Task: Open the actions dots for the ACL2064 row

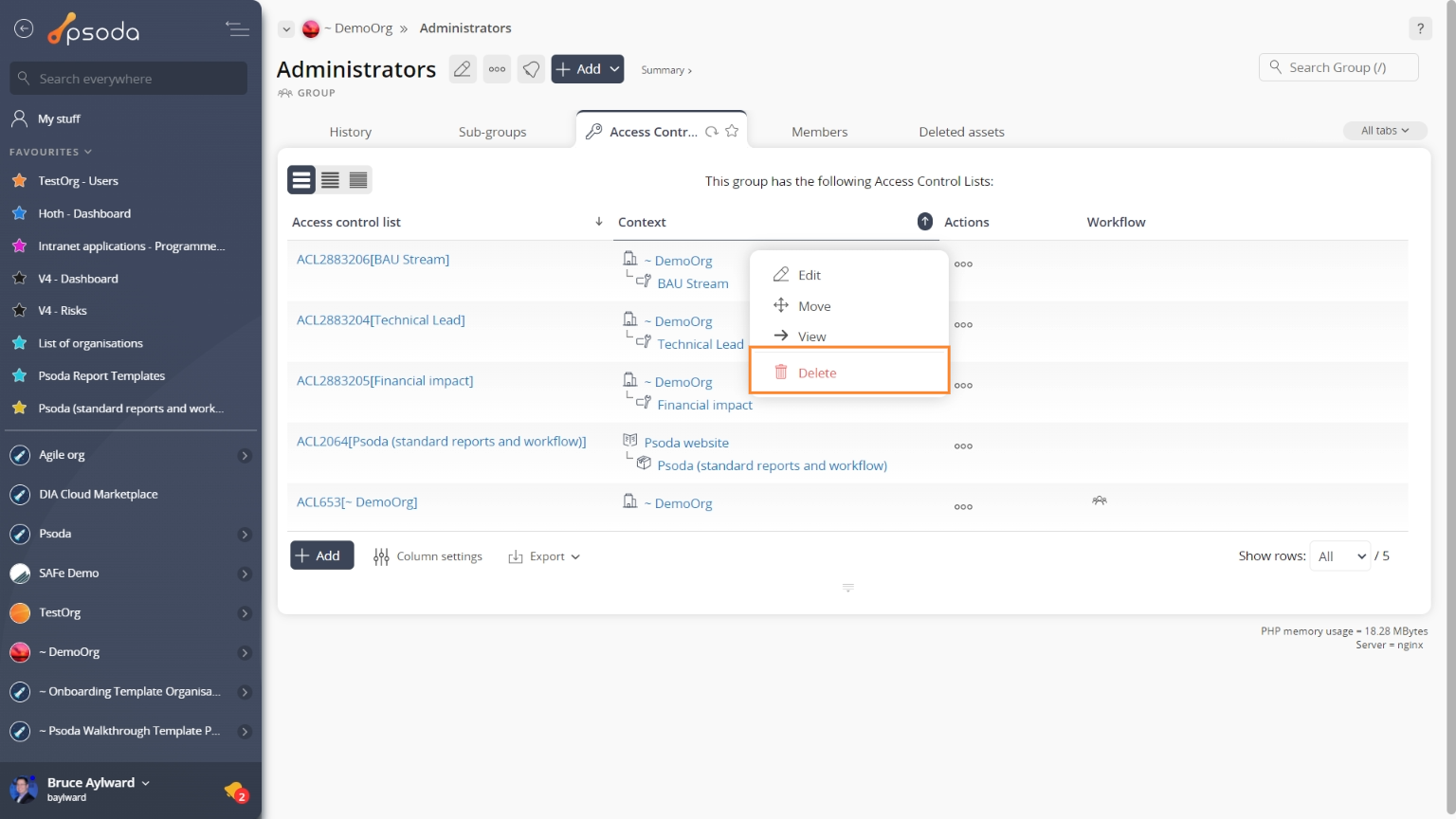Action: [963, 446]
